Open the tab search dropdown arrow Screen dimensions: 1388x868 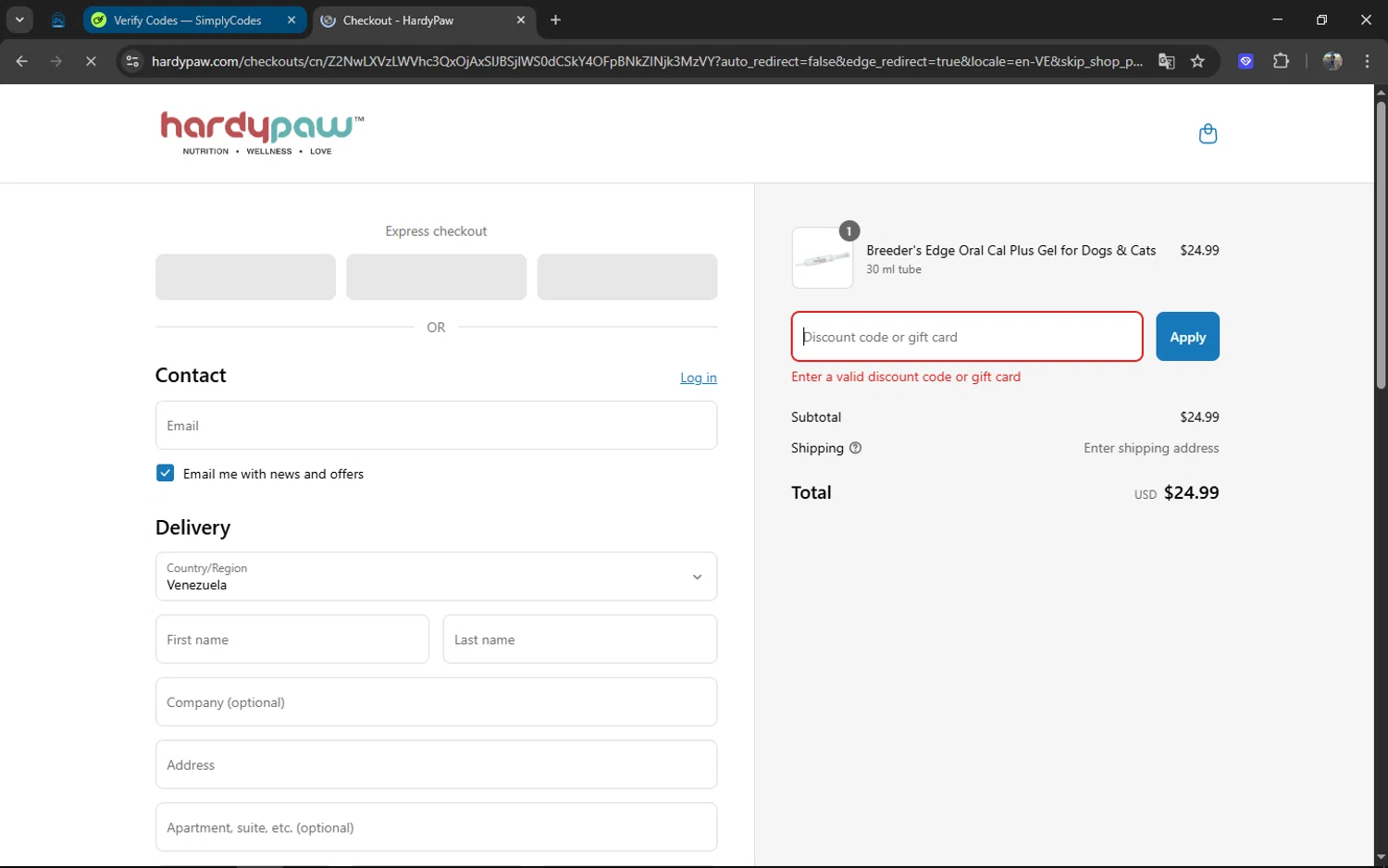point(19,19)
